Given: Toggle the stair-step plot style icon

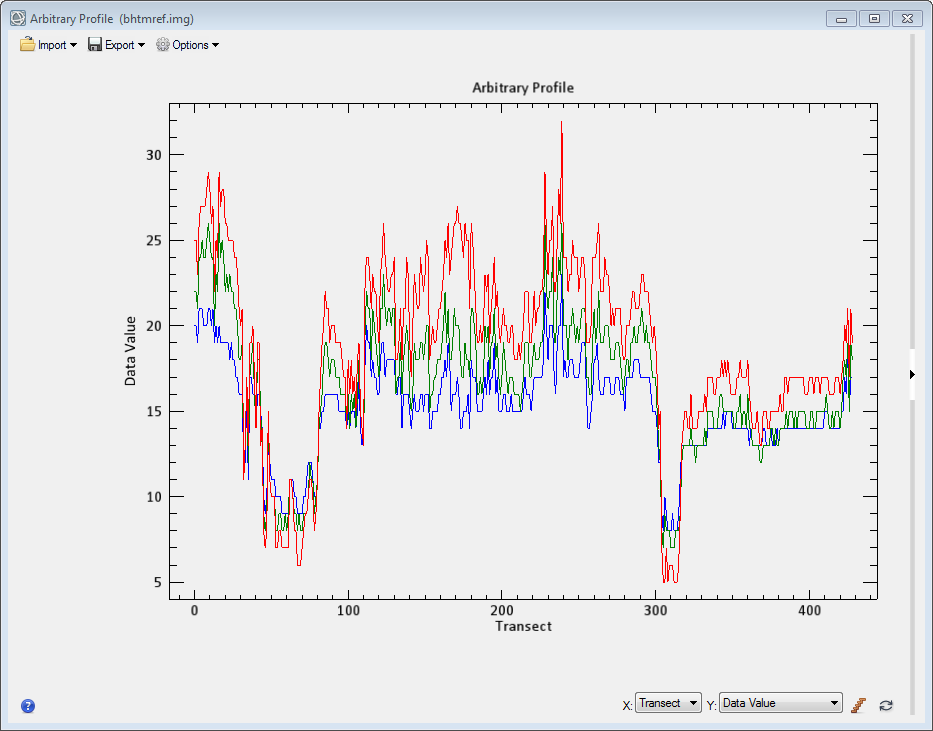Looking at the screenshot, I should [x=858, y=705].
